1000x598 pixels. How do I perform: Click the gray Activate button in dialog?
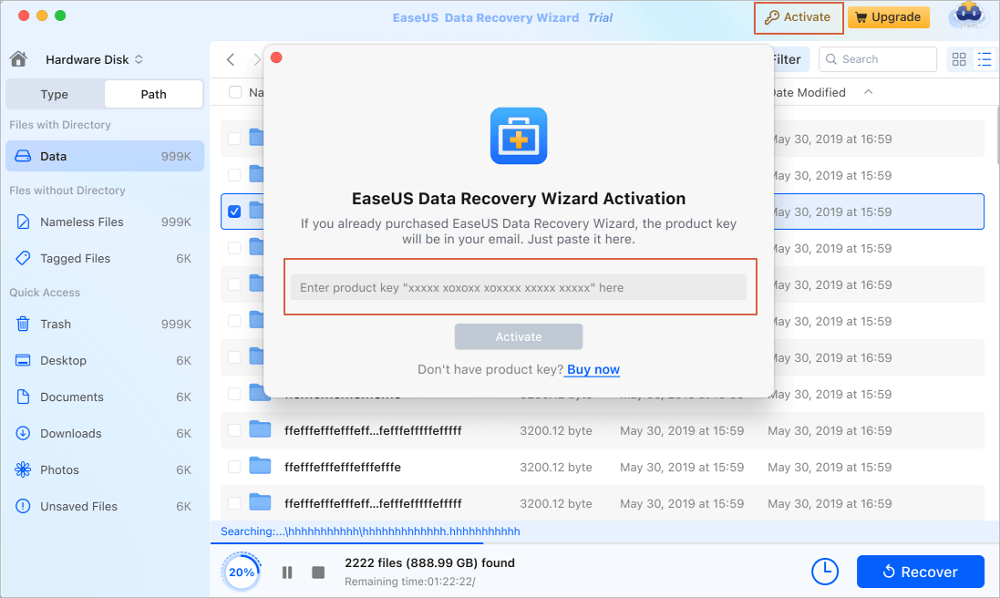pyautogui.click(x=518, y=337)
